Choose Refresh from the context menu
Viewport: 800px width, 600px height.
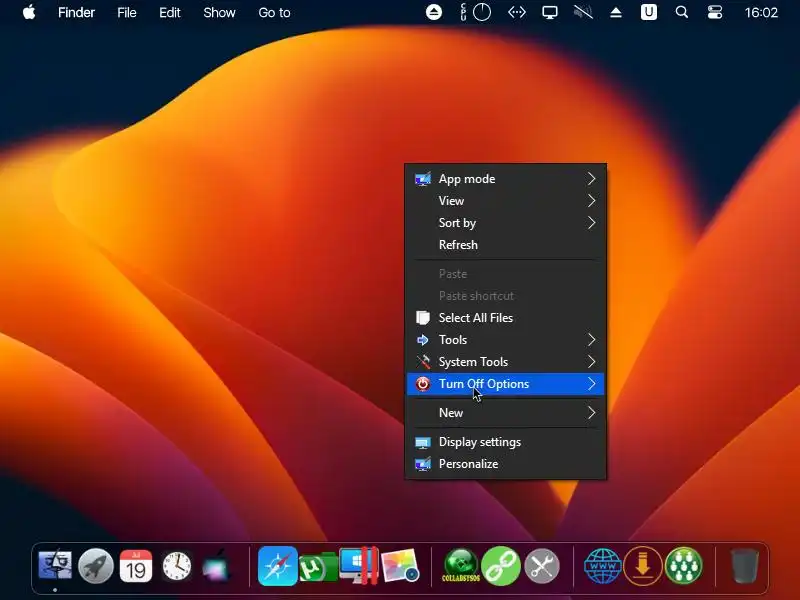coord(505,245)
